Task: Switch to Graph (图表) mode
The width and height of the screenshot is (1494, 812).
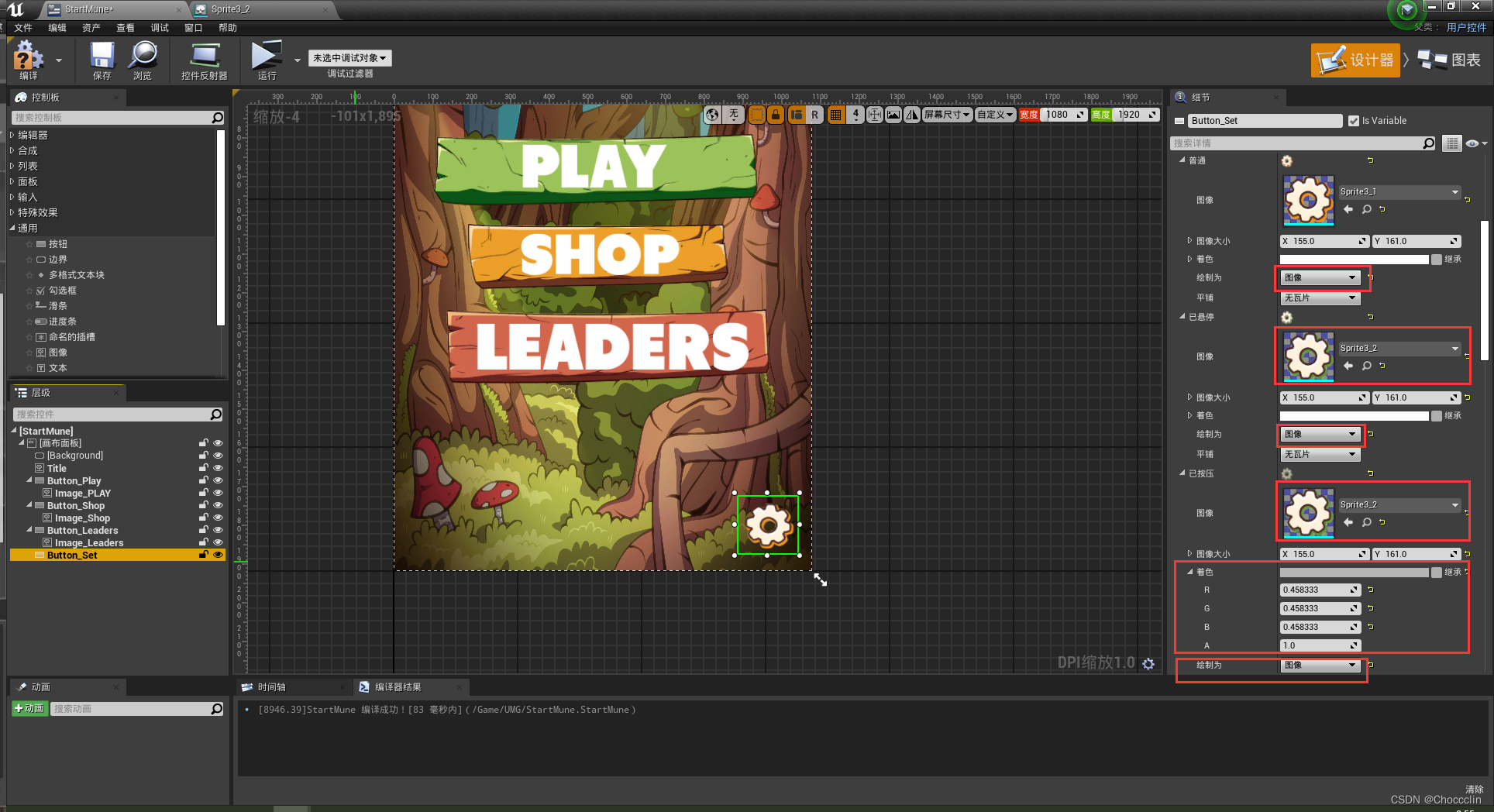Action: [x=1449, y=60]
